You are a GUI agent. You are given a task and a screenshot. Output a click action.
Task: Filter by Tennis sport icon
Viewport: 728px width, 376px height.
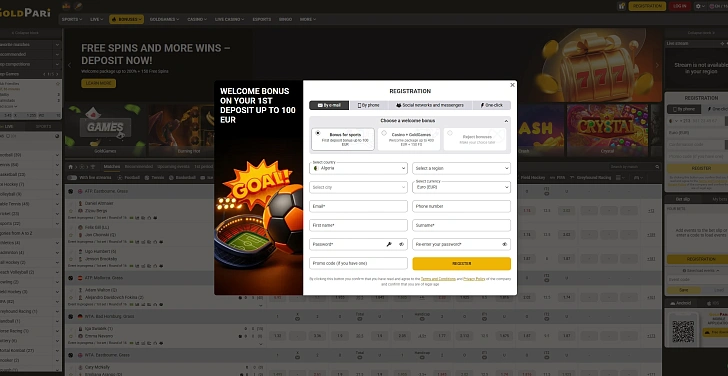point(154,178)
